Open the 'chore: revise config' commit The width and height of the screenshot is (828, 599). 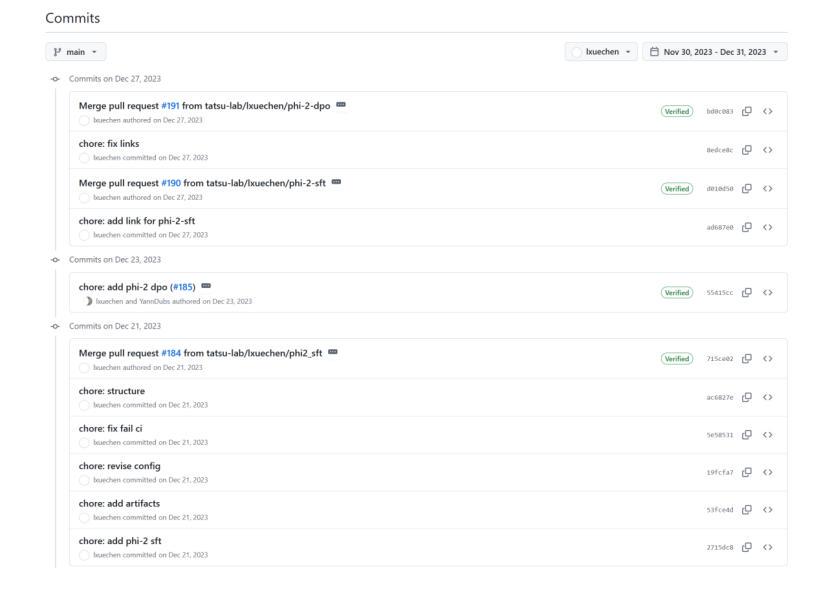(119, 466)
